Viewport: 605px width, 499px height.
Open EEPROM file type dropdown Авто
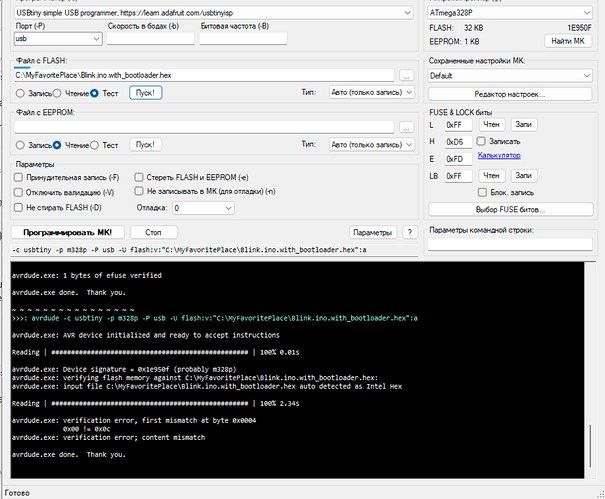tap(372, 145)
